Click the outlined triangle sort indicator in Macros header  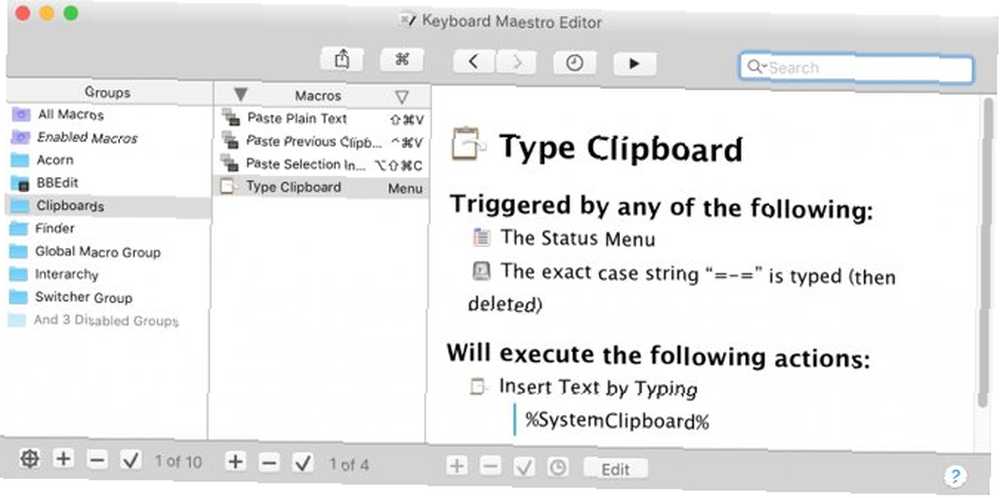pyautogui.click(x=401, y=97)
